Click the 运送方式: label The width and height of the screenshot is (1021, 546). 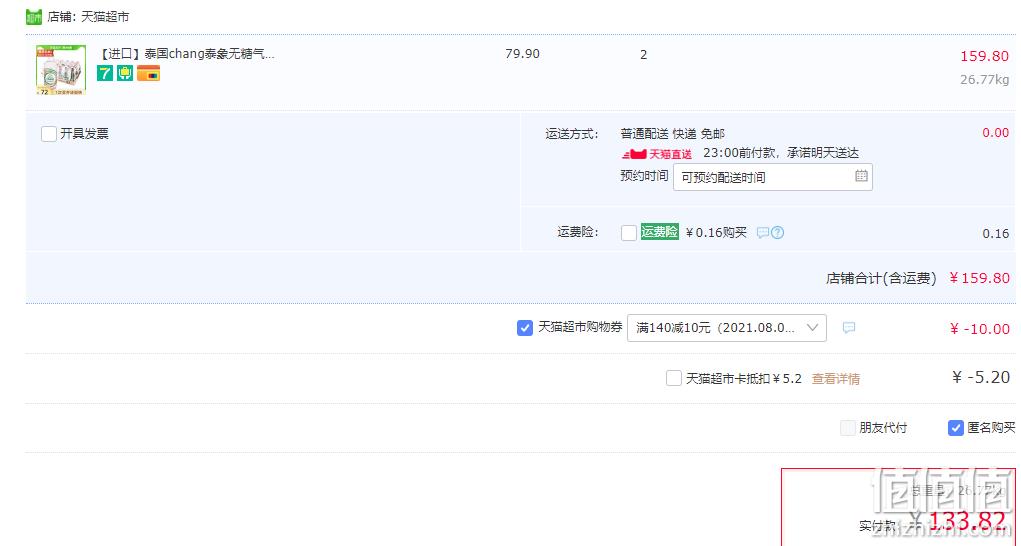click(572, 134)
